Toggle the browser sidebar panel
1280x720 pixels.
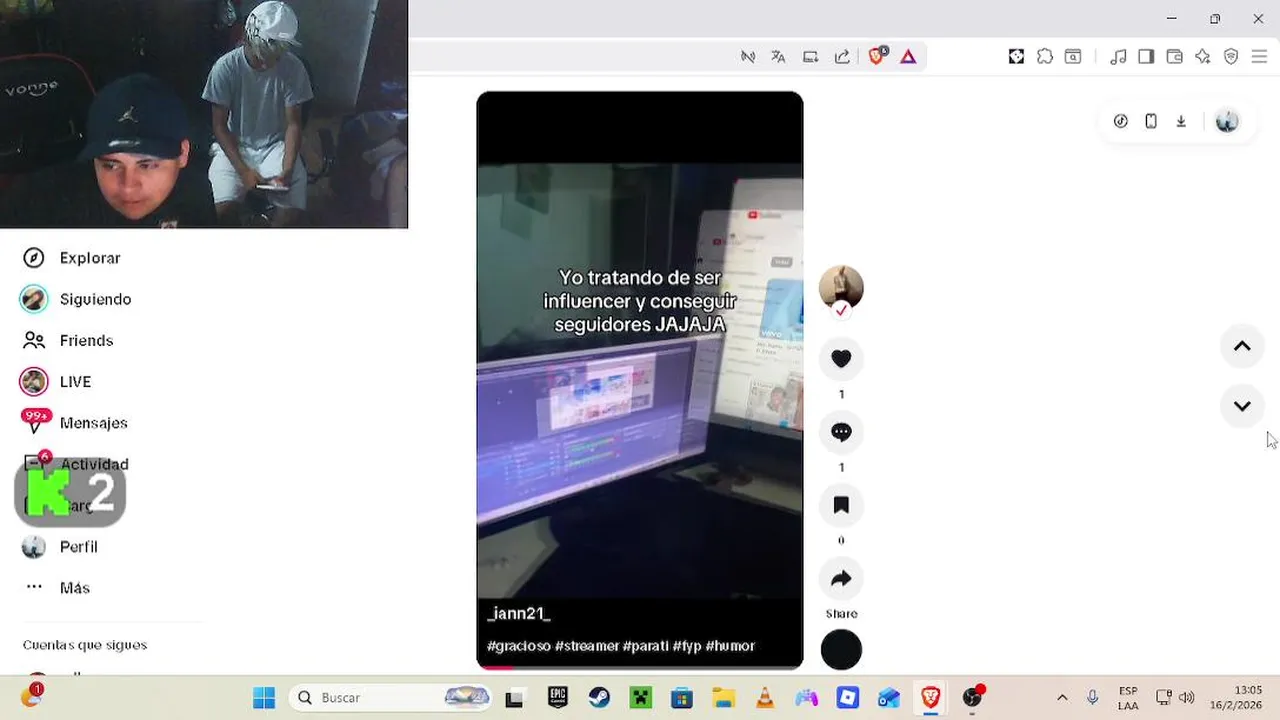pos(1146,57)
